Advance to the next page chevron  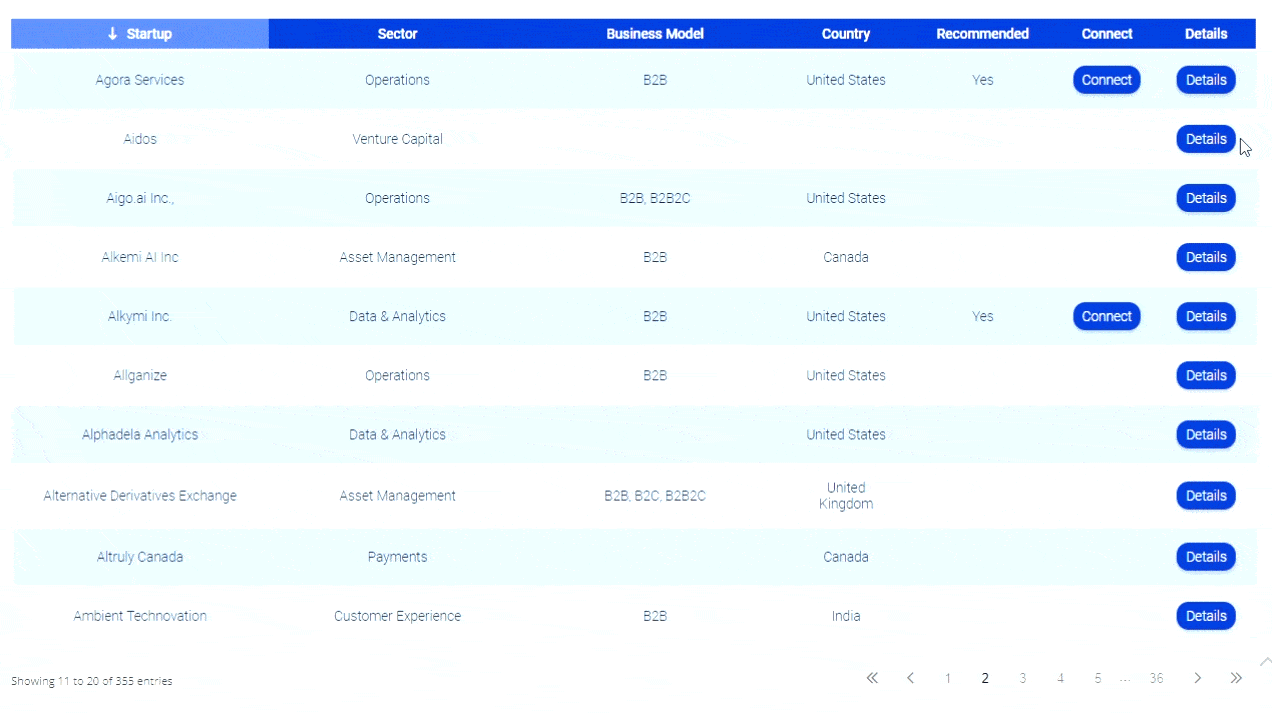[1197, 678]
